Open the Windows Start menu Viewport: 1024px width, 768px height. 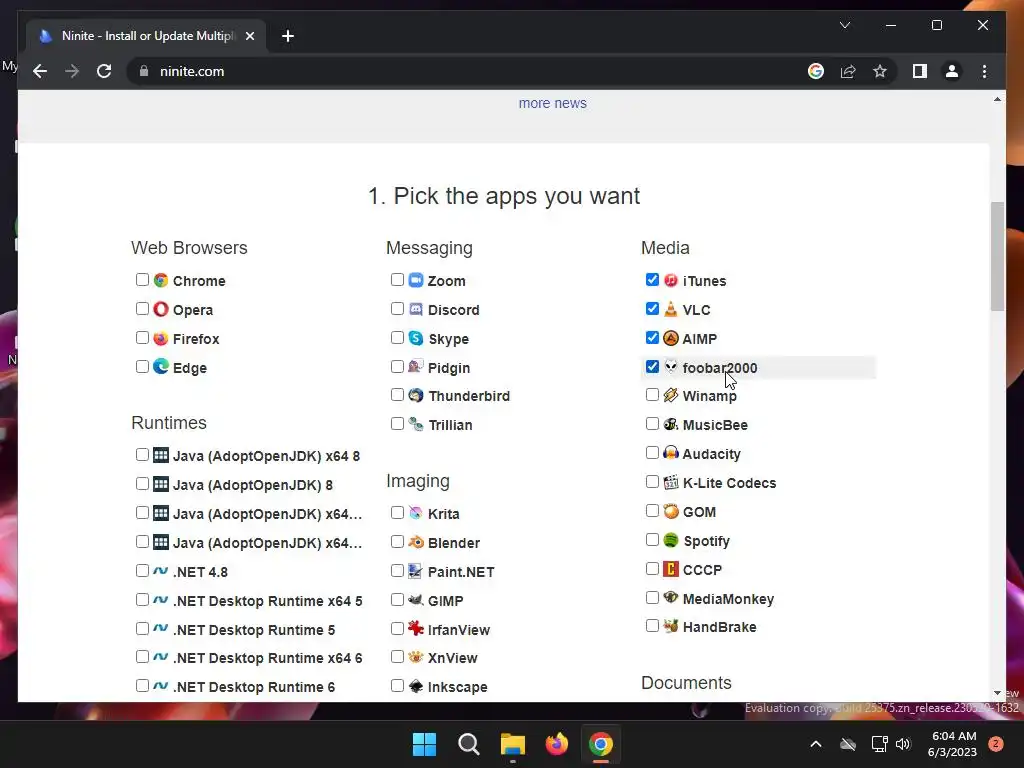pyautogui.click(x=424, y=744)
